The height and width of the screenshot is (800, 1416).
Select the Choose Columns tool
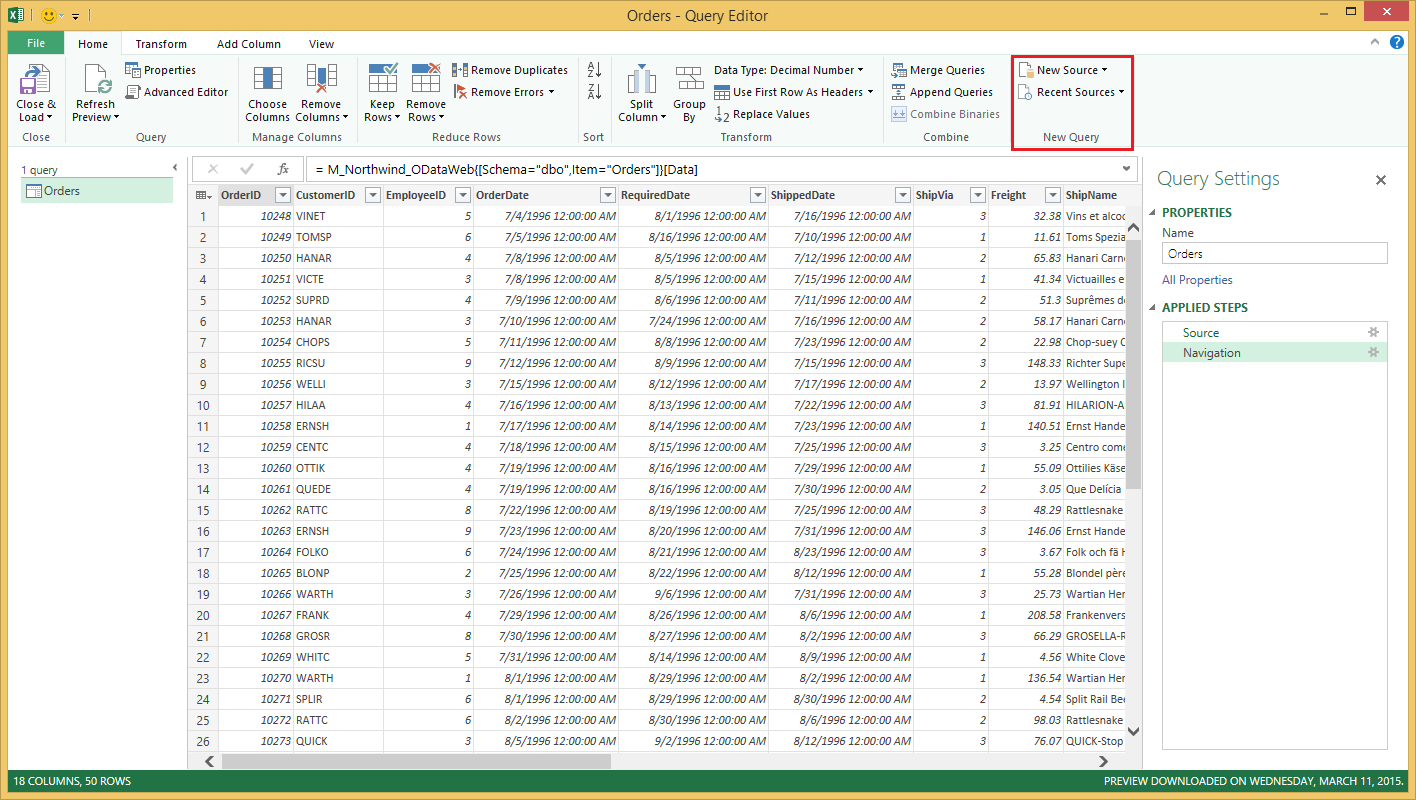tap(267, 92)
